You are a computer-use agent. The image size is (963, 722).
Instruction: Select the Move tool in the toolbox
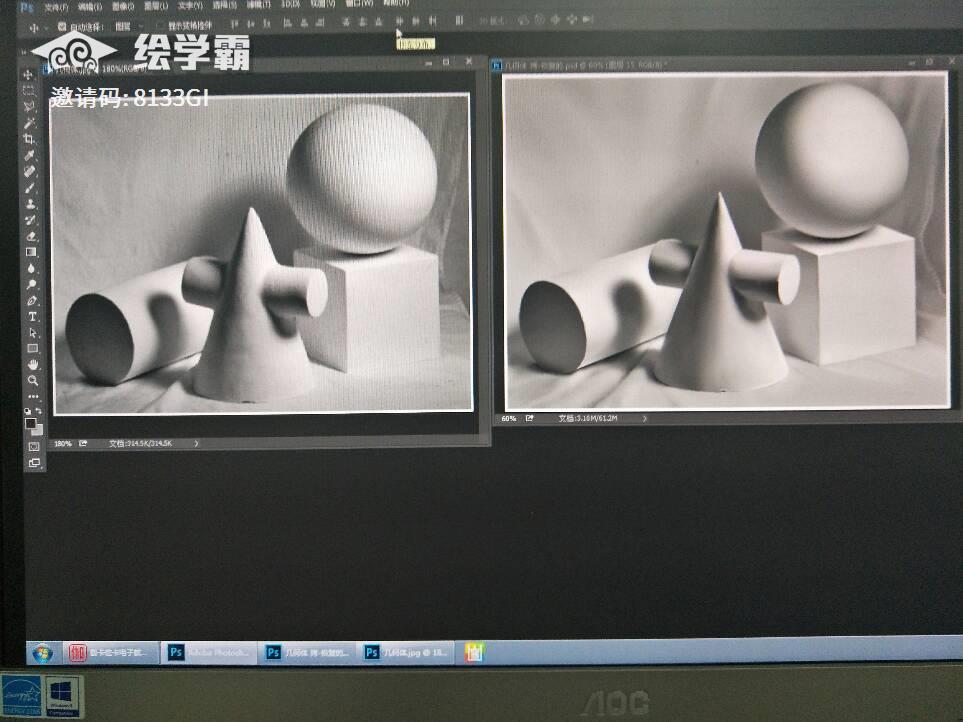pyautogui.click(x=28, y=75)
